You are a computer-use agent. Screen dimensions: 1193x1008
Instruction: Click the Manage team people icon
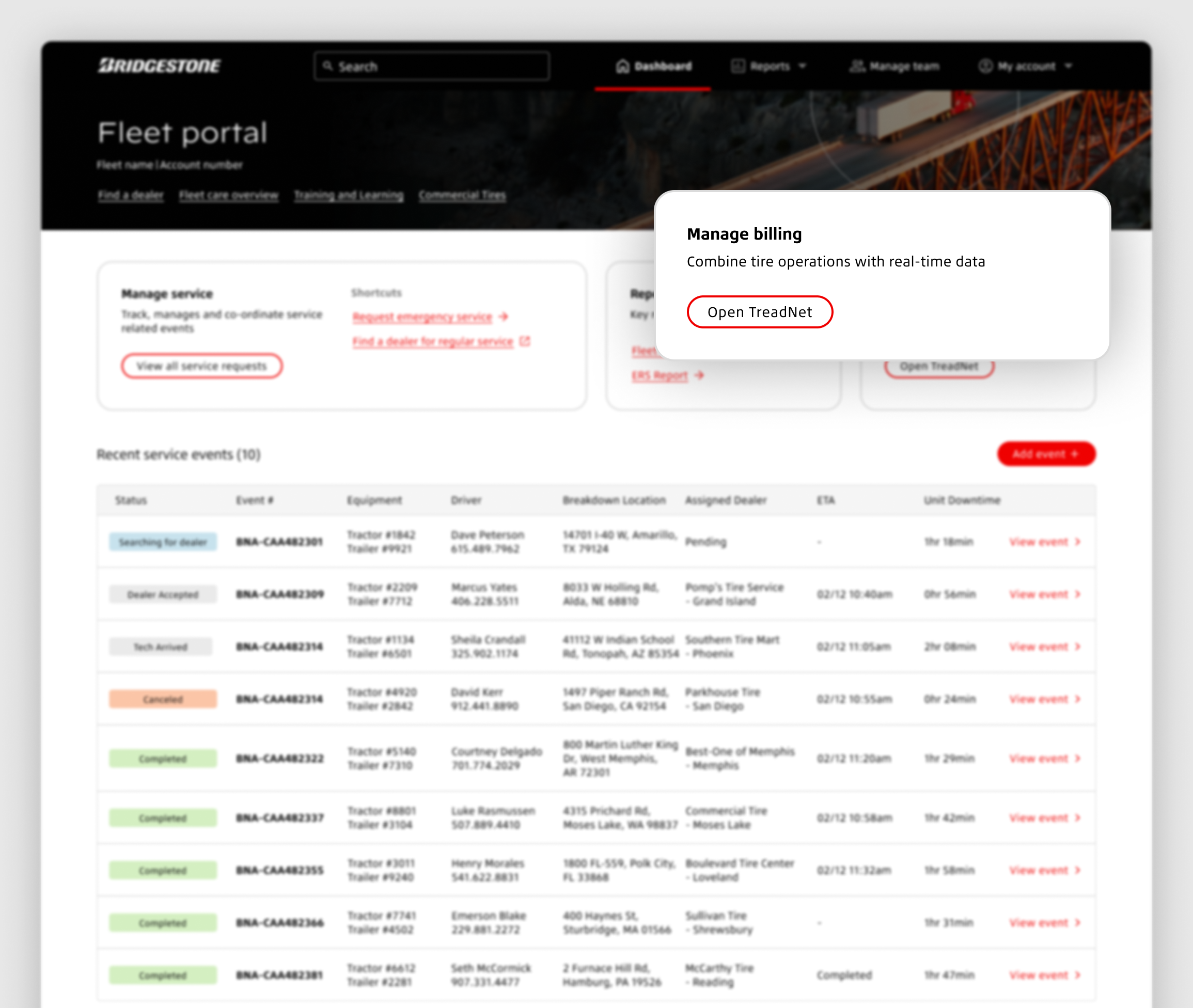click(856, 66)
